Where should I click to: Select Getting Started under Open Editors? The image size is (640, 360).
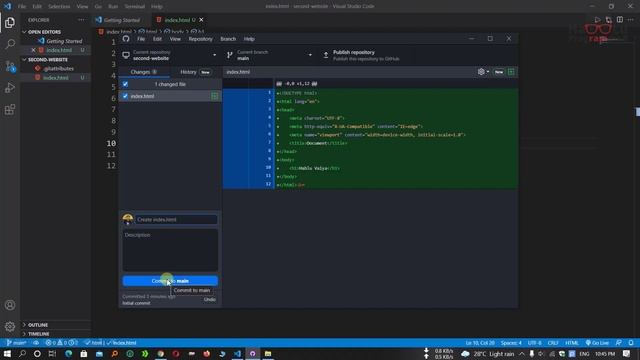pos(64,41)
